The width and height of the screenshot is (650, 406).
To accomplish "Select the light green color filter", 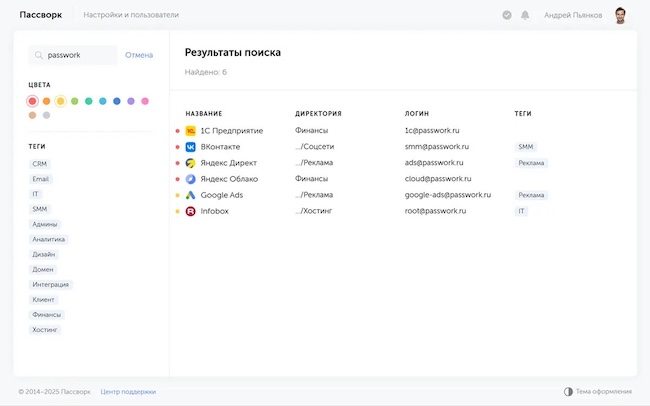I will click(75, 101).
